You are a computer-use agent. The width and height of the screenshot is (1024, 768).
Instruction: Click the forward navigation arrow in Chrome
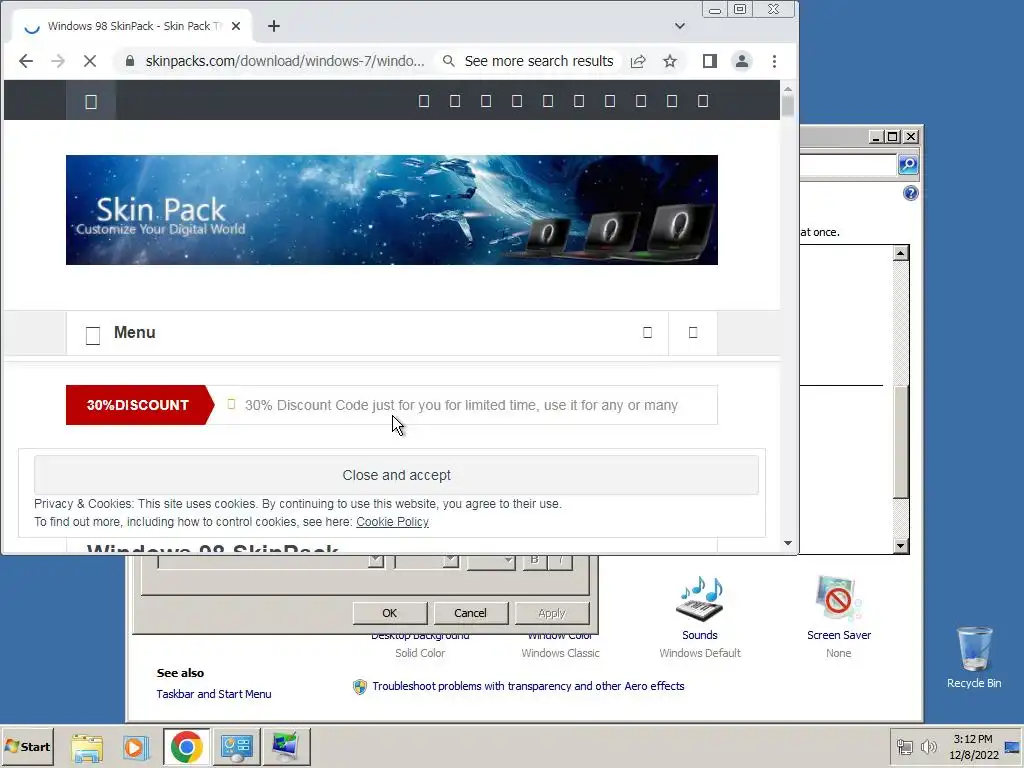coord(58,61)
